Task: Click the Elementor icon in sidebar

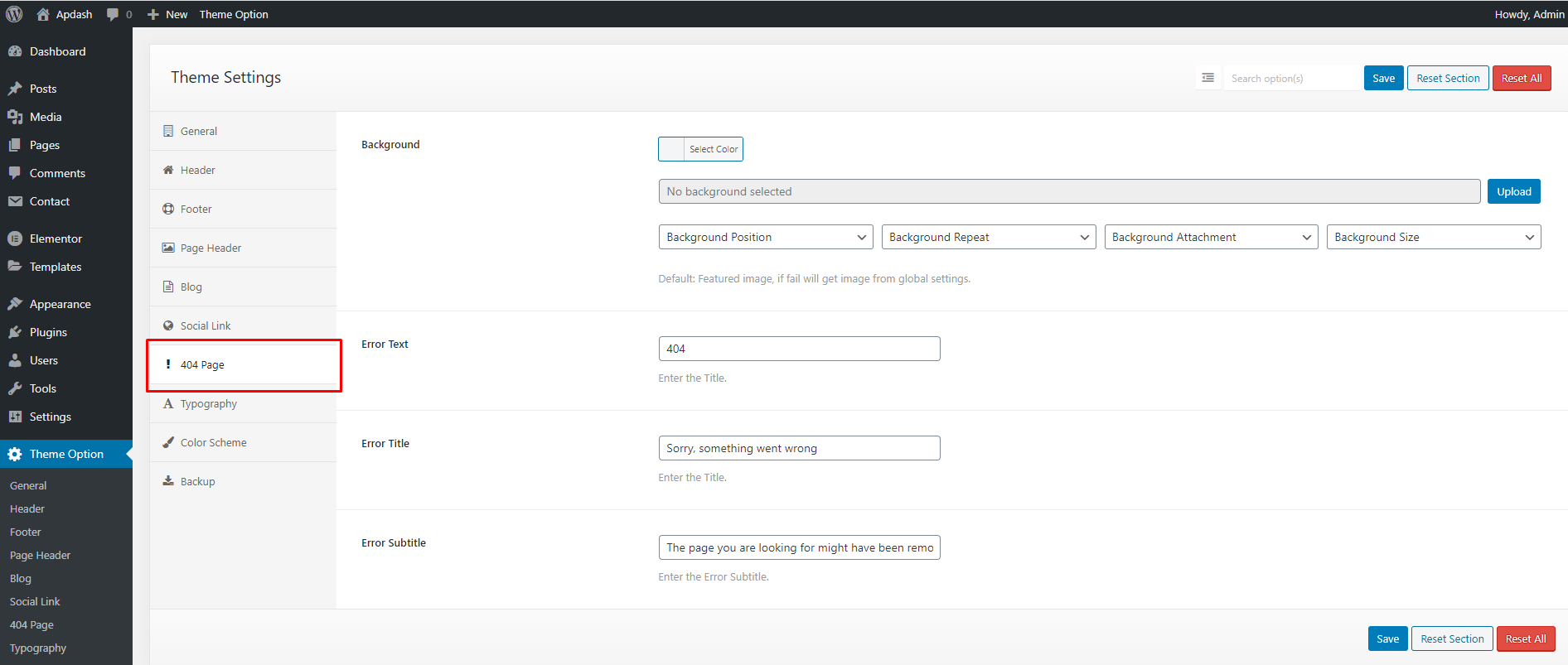Action: click(x=15, y=239)
